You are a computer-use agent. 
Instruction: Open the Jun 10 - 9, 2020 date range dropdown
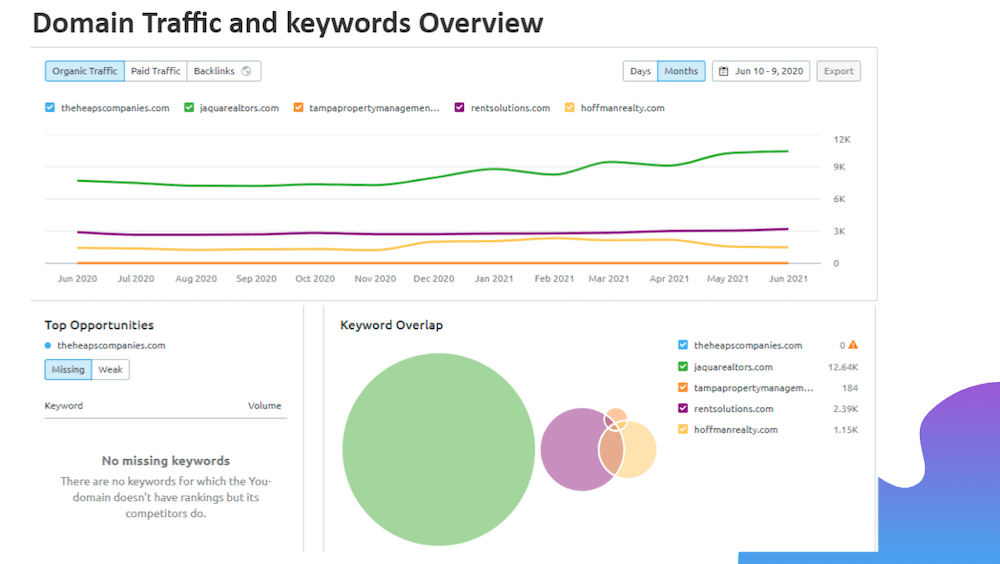tap(762, 71)
